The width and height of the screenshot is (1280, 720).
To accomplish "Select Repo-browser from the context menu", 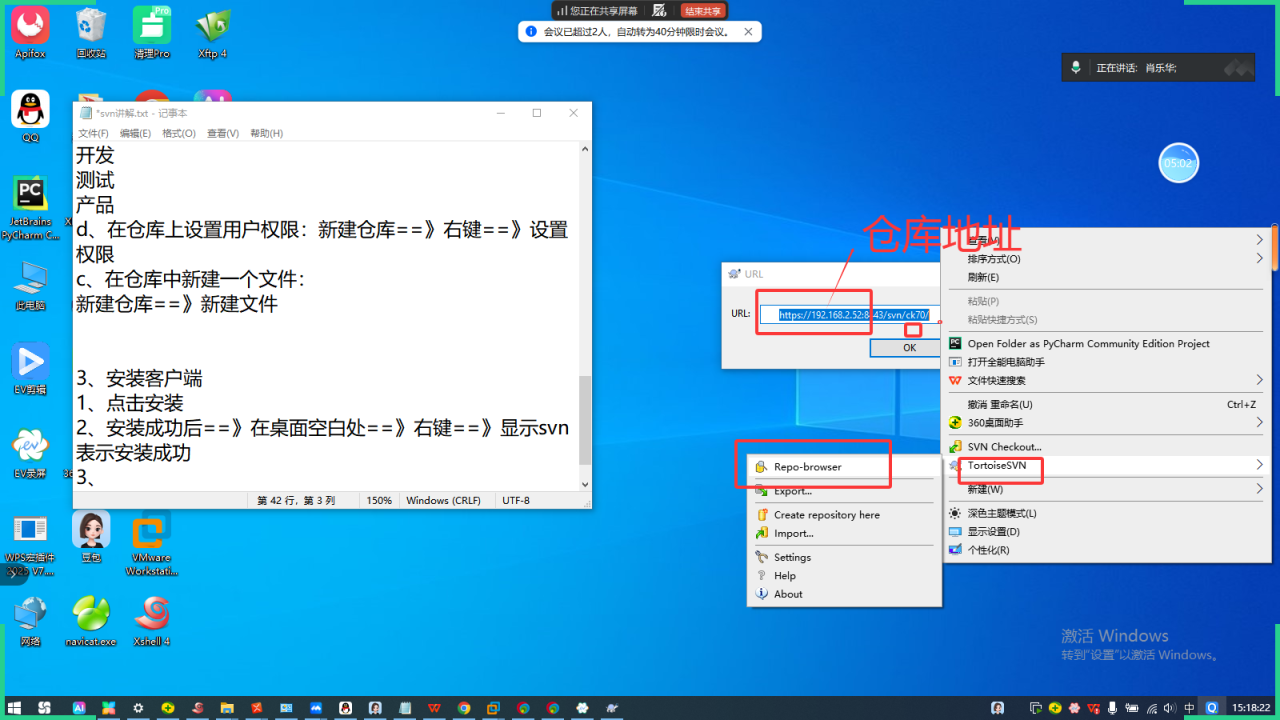I will [810, 465].
